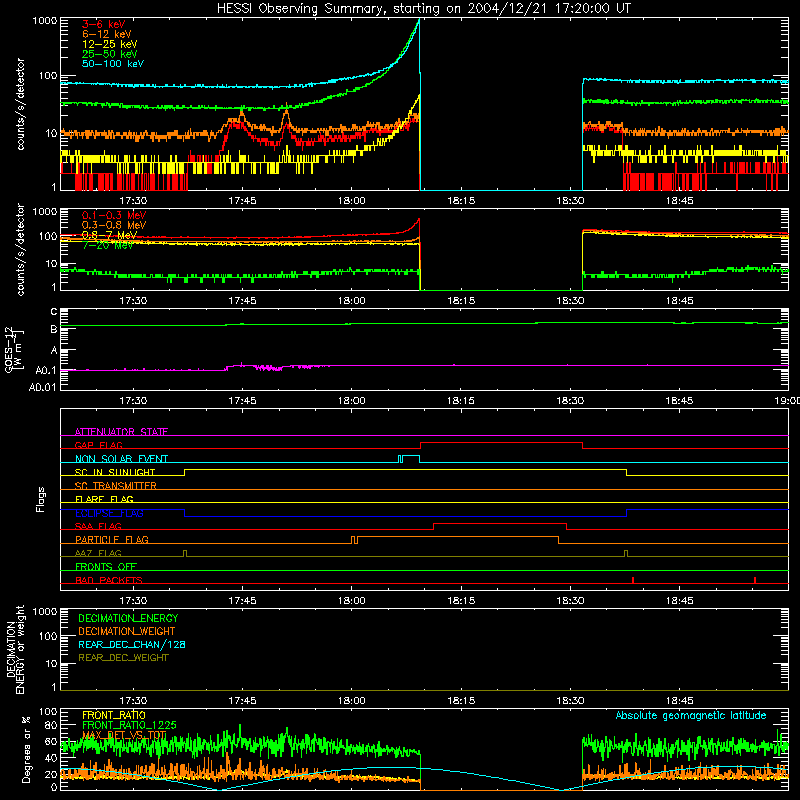Click the 50-100 keV curve peak at data gap

coord(419,20)
